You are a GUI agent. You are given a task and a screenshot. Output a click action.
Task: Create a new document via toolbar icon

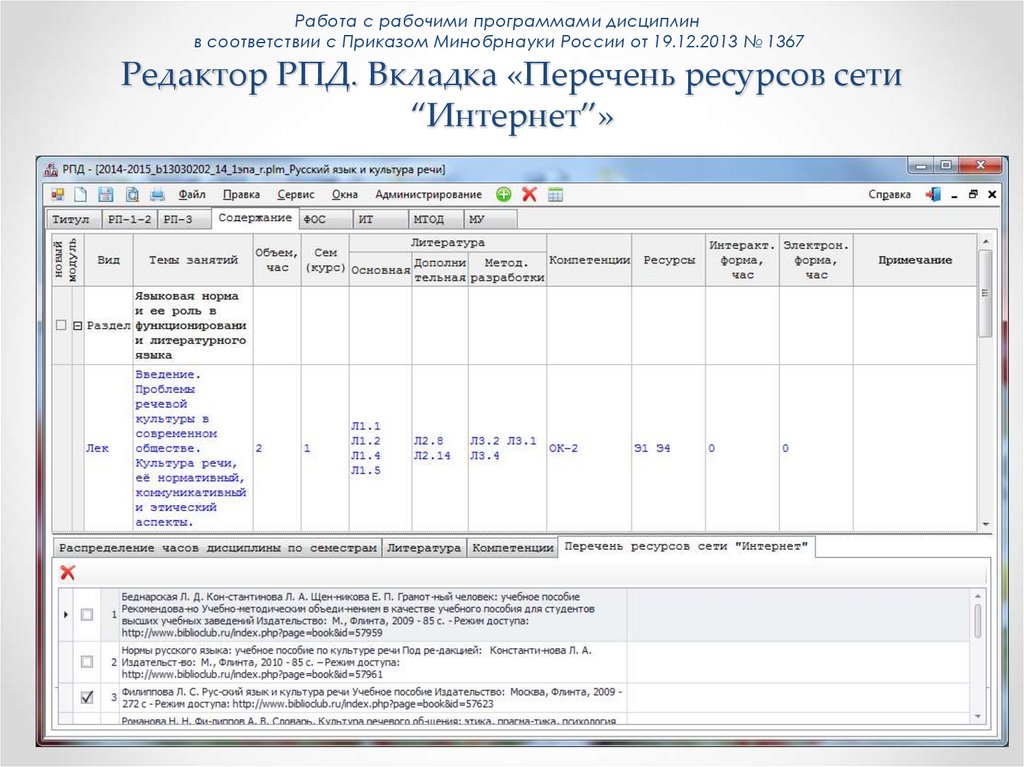click(x=82, y=193)
